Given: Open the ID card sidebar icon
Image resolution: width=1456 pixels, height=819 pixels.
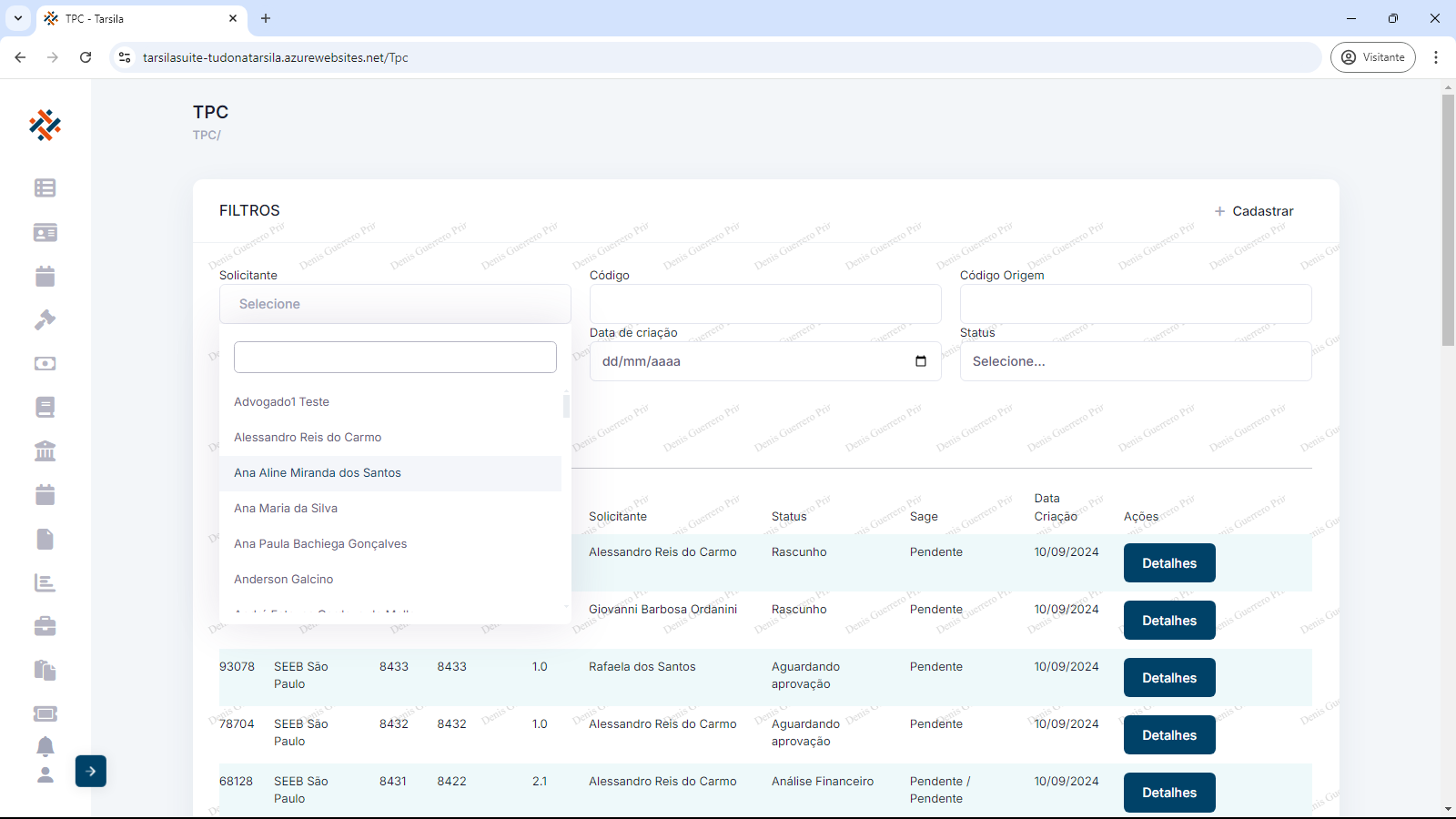Looking at the screenshot, I should [x=45, y=233].
